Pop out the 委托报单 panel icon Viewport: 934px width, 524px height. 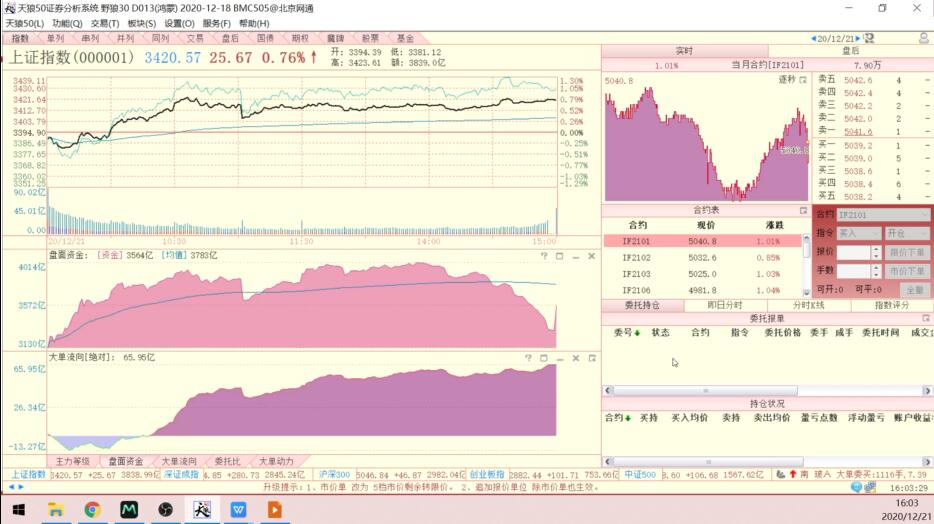coord(926,319)
